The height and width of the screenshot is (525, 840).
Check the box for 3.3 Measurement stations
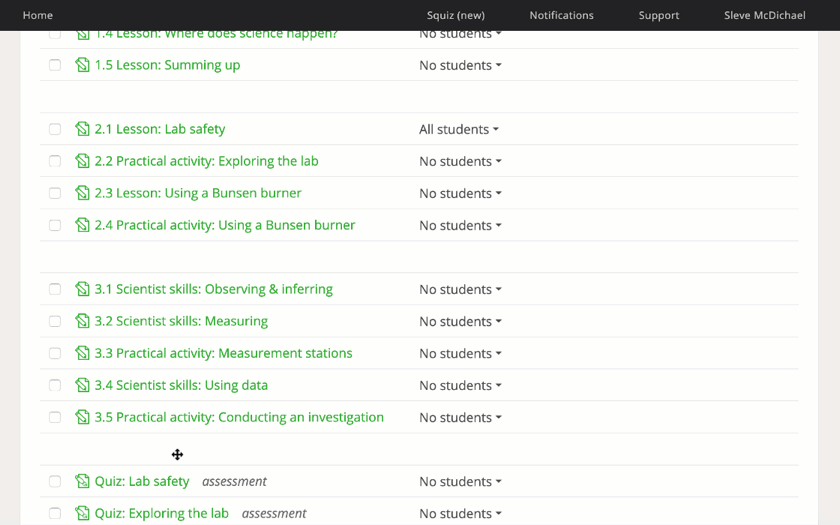pyautogui.click(x=55, y=353)
